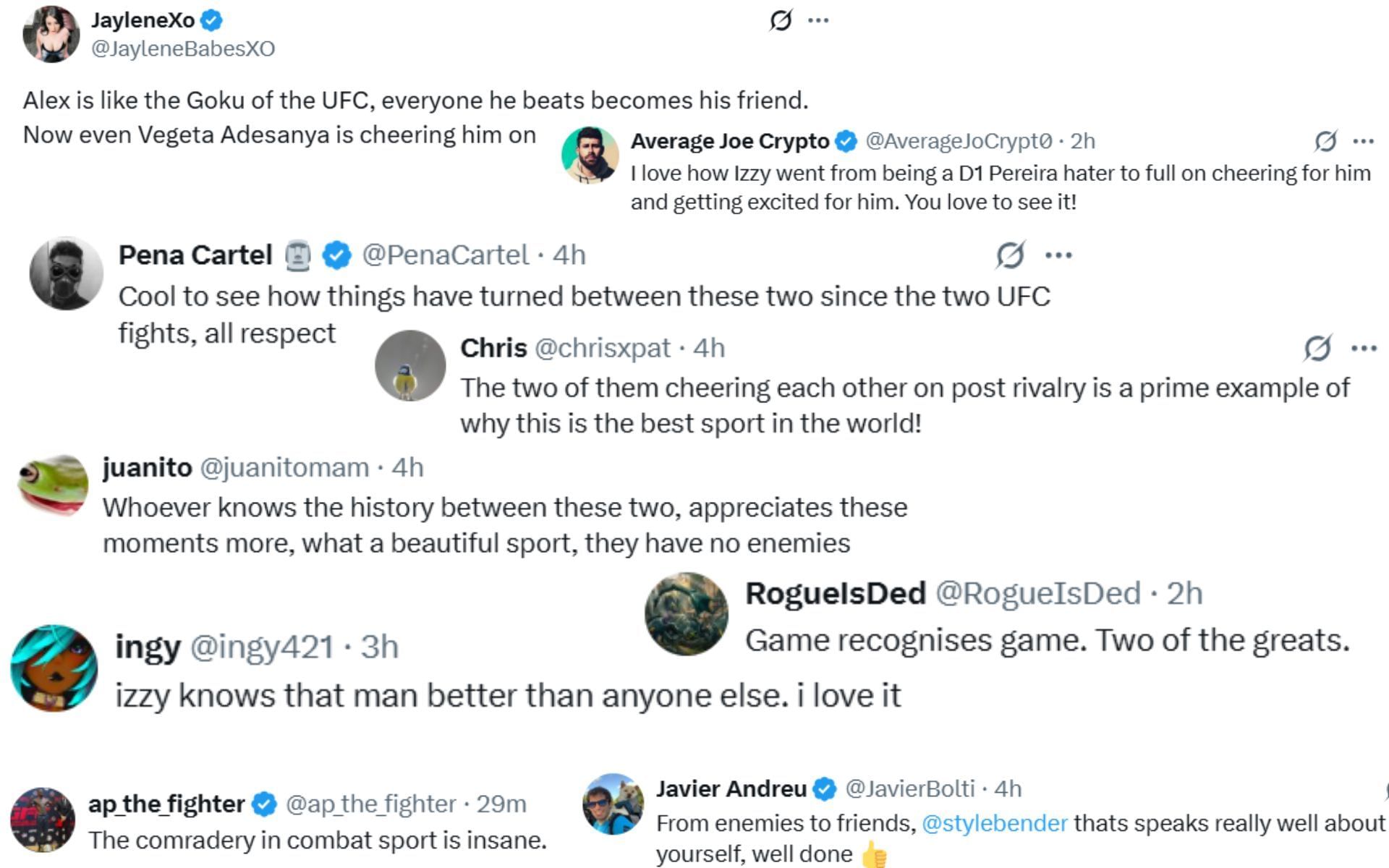Click Javier Andreu's verified badge
Viewport: 1389px width, 868px height.
tap(824, 789)
